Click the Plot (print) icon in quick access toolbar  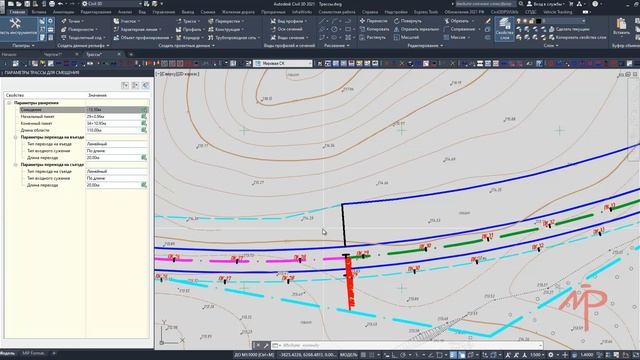52,4
